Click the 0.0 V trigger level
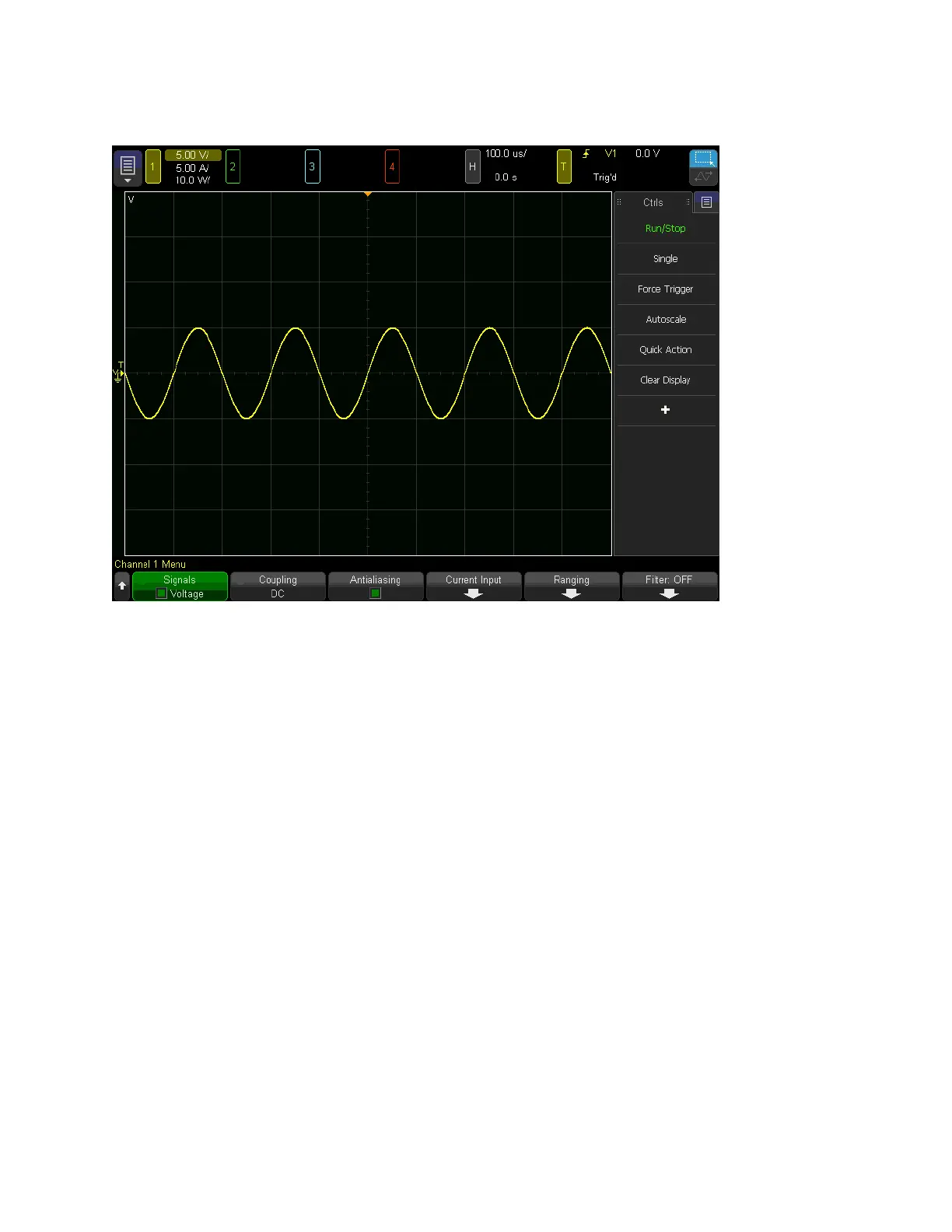 647,154
